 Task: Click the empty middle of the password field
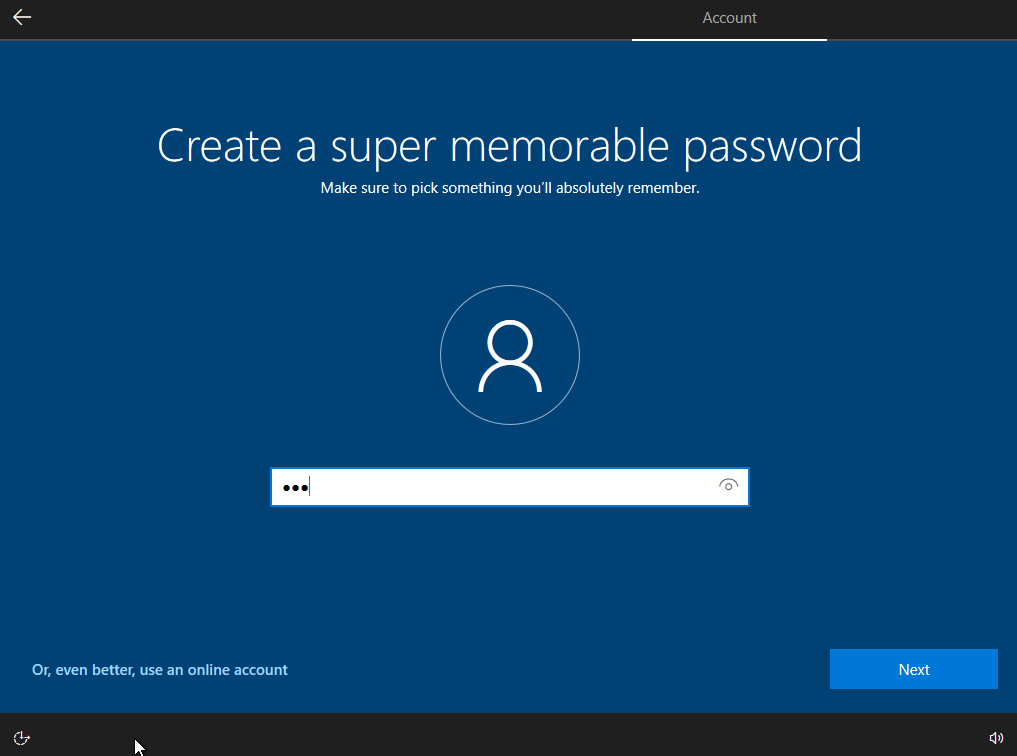[x=509, y=487]
